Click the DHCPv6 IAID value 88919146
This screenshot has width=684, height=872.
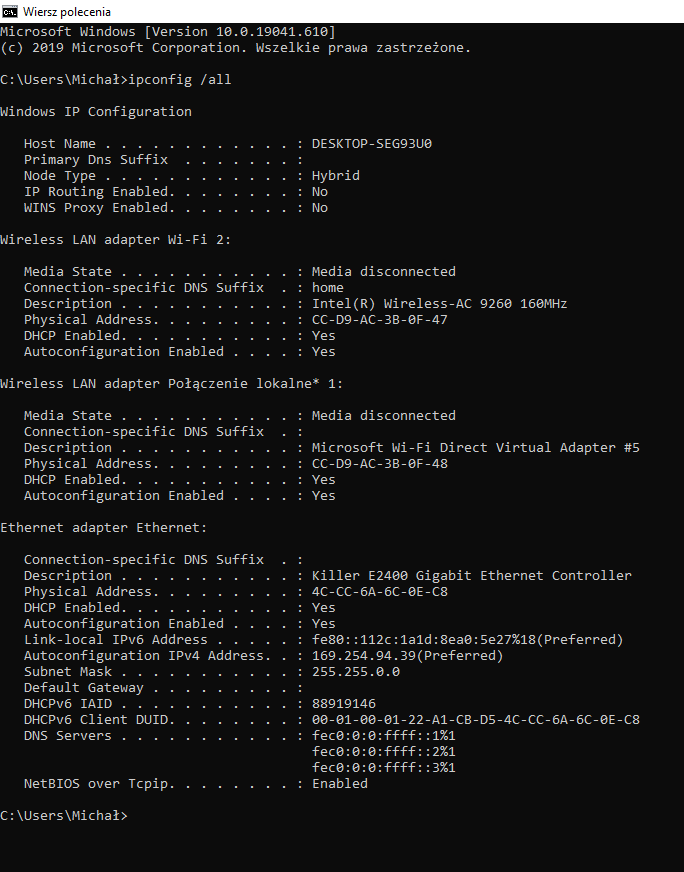(343, 703)
